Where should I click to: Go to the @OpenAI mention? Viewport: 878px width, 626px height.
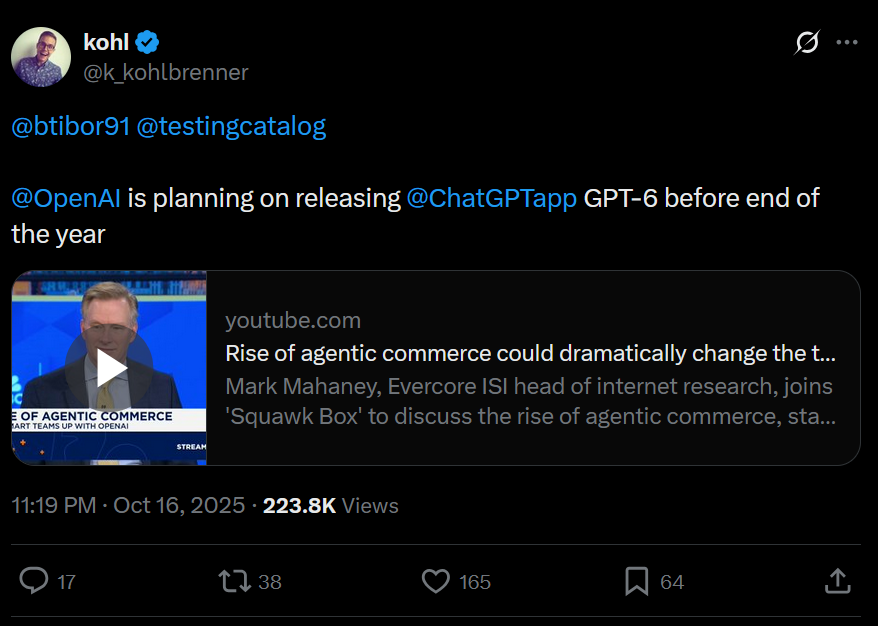point(66,198)
